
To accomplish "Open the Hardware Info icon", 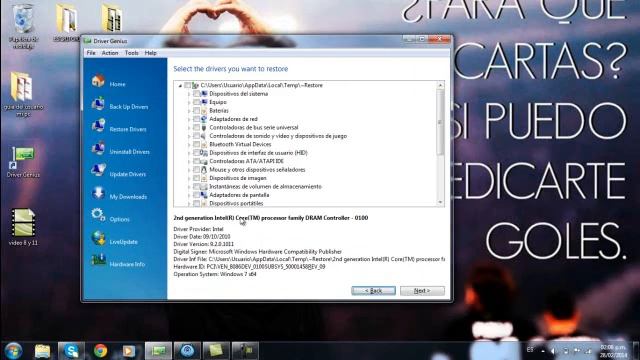I will tap(98, 260).
